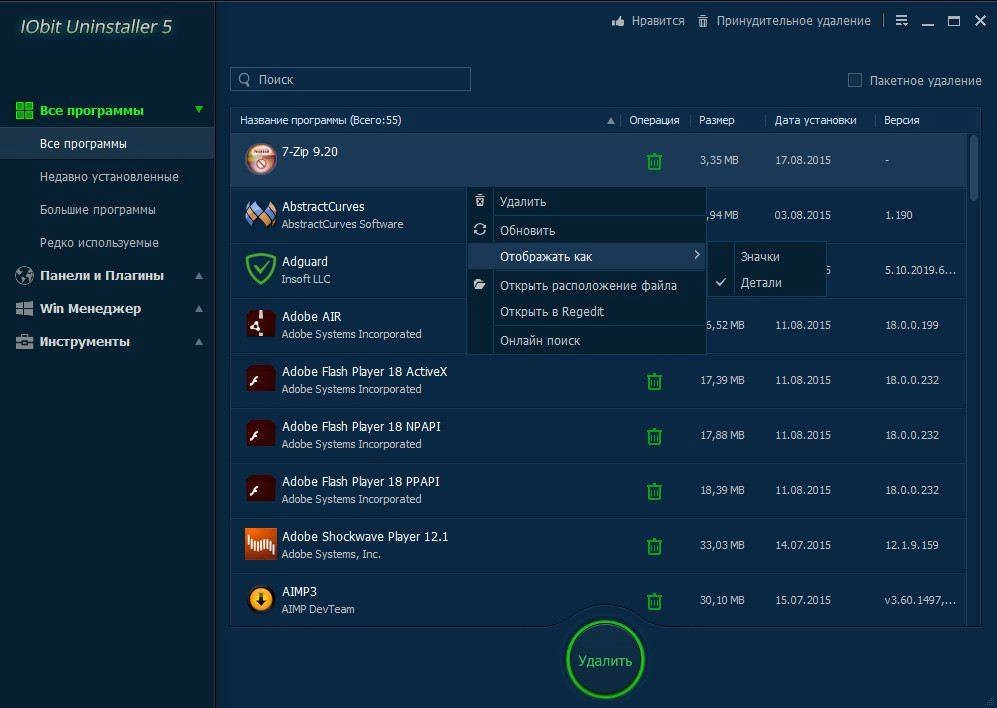997x708 pixels.
Task: Select the Adguard shield icon
Action: click(x=261, y=269)
